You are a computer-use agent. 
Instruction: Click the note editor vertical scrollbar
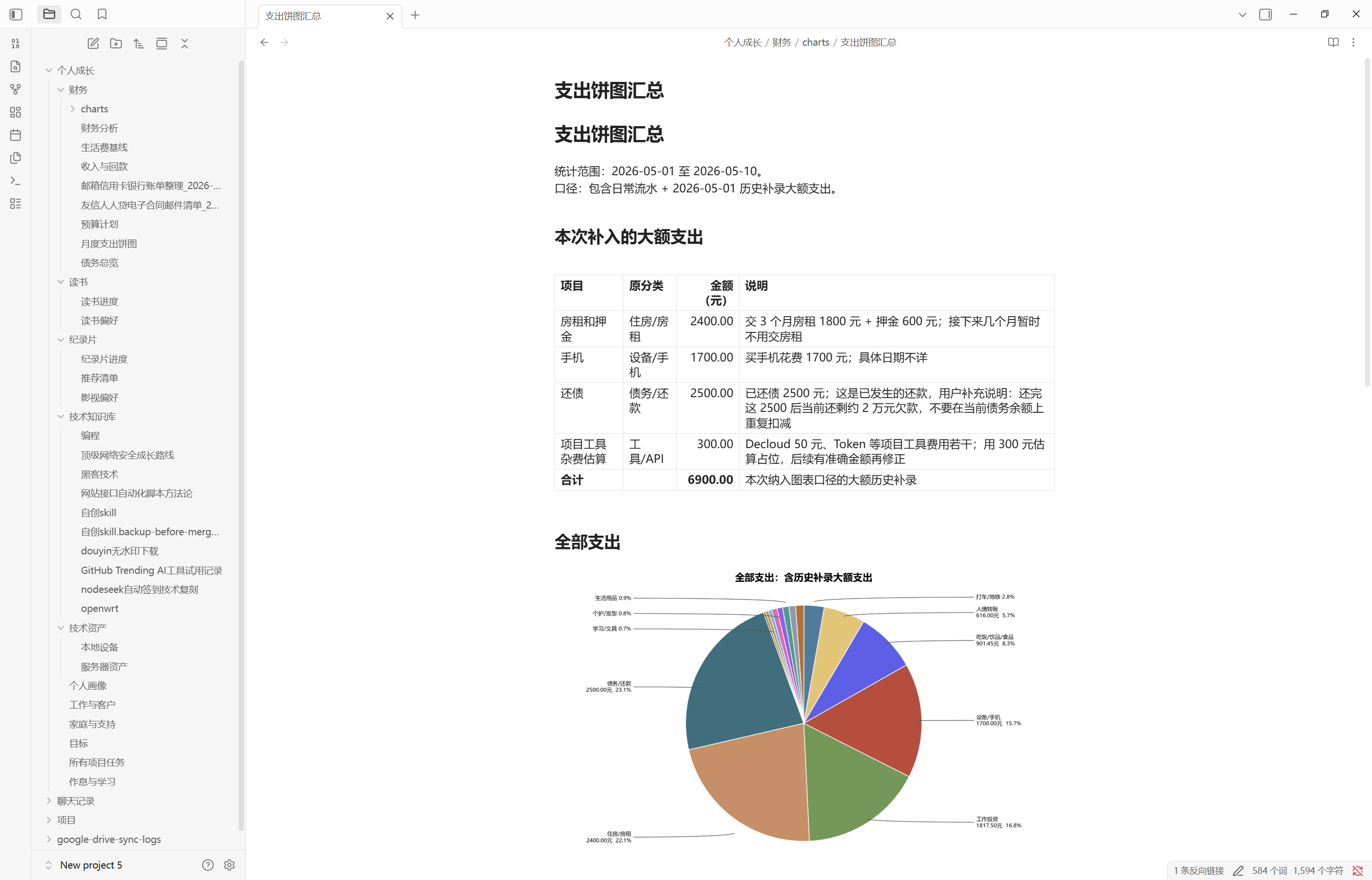(x=1367, y=223)
